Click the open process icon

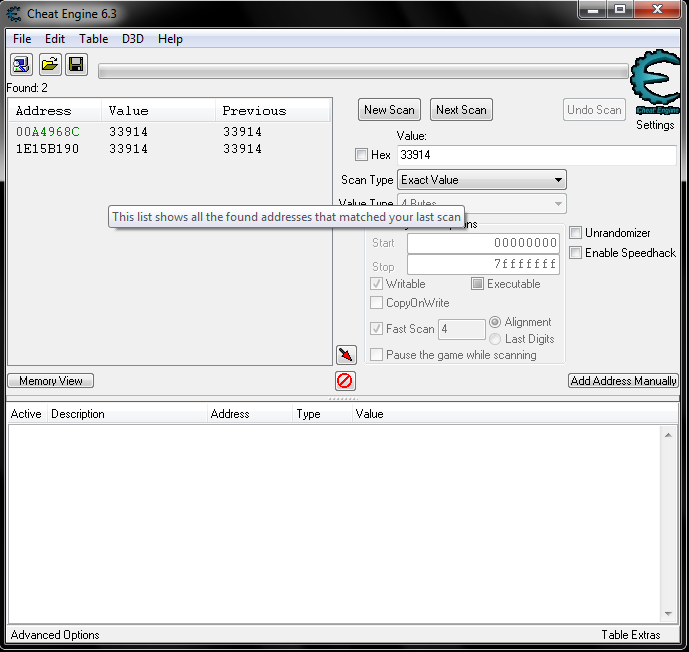point(21,65)
